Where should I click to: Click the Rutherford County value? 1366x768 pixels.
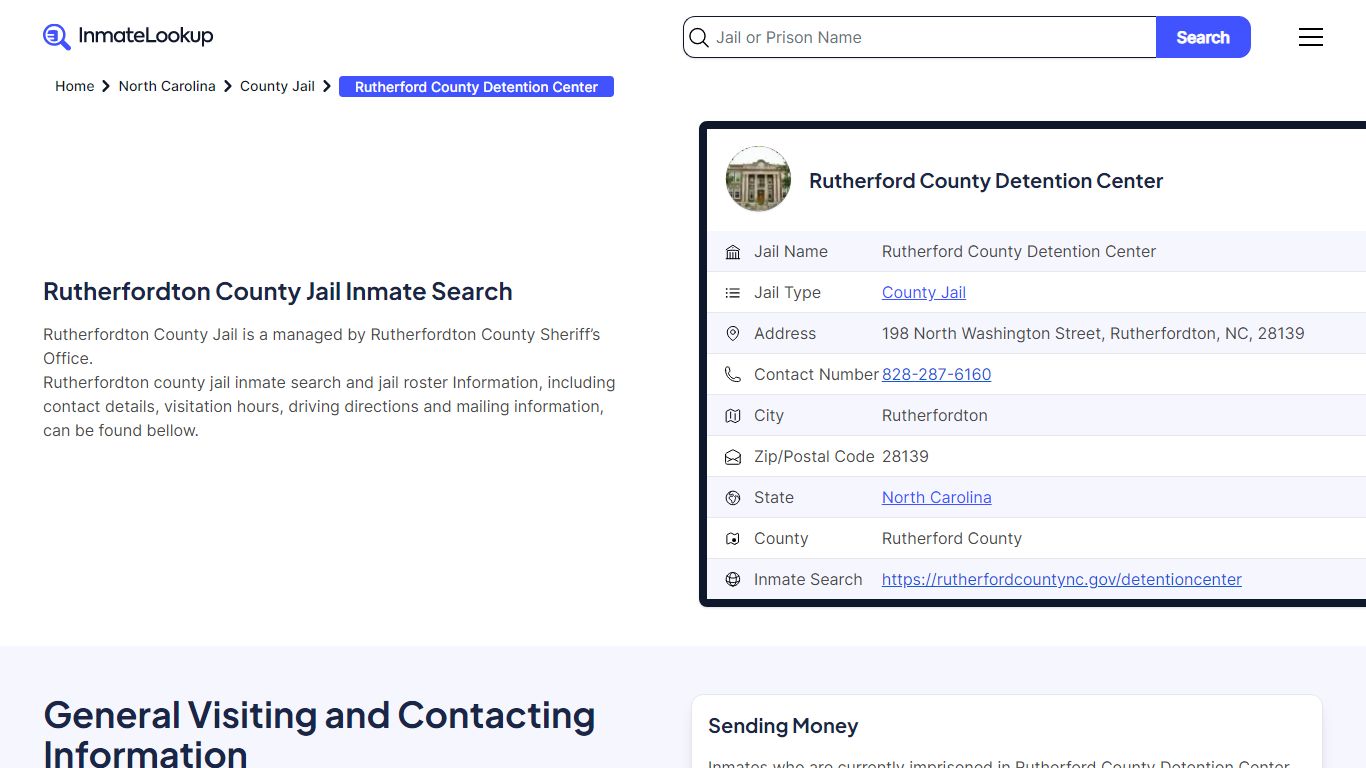[951, 538]
